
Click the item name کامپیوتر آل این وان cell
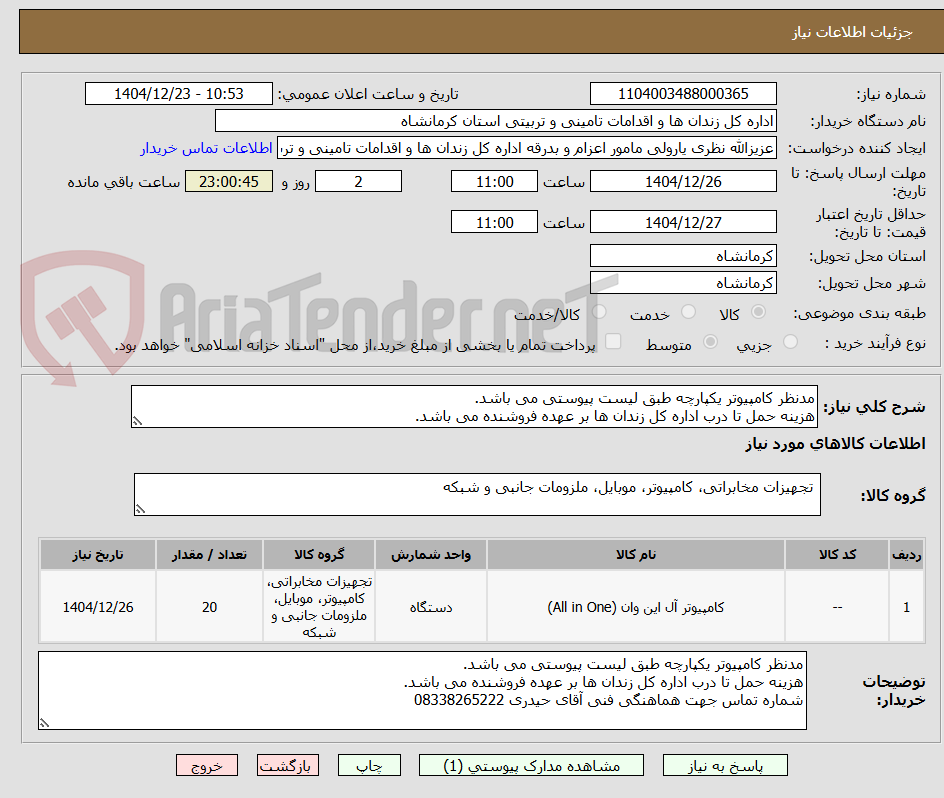[x=636, y=607]
